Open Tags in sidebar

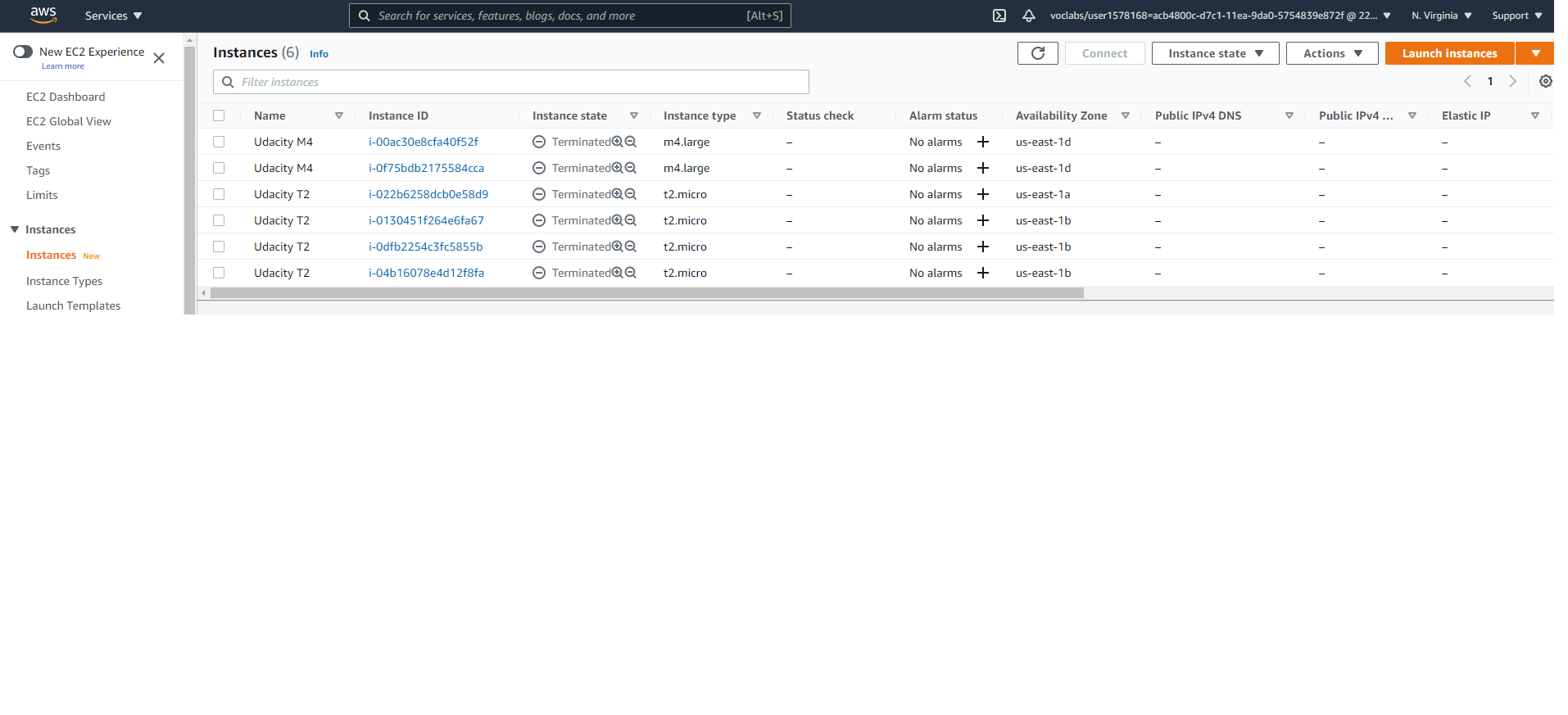pyautogui.click(x=38, y=170)
